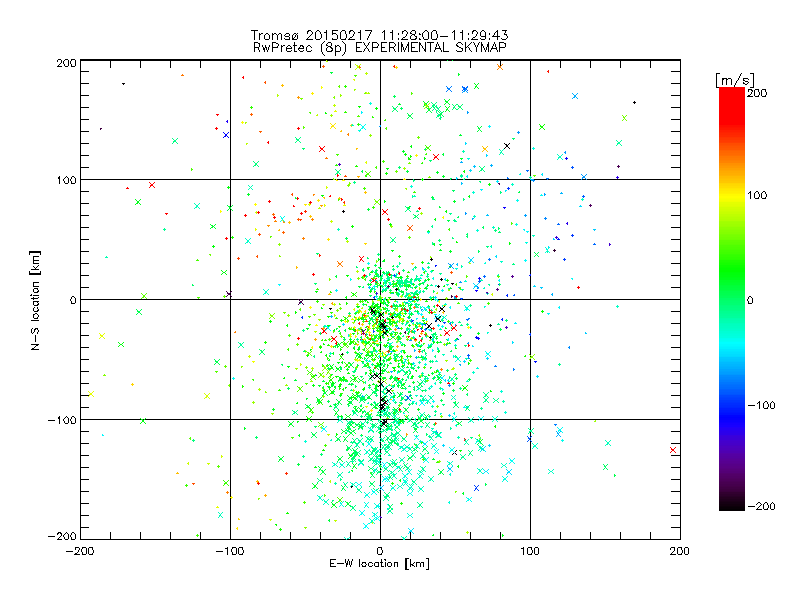This screenshot has width=800, height=600.
Task: Click the plot title 'Tromsø 20150217 11:28:00-11:29:43'
Action: click(379, 35)
